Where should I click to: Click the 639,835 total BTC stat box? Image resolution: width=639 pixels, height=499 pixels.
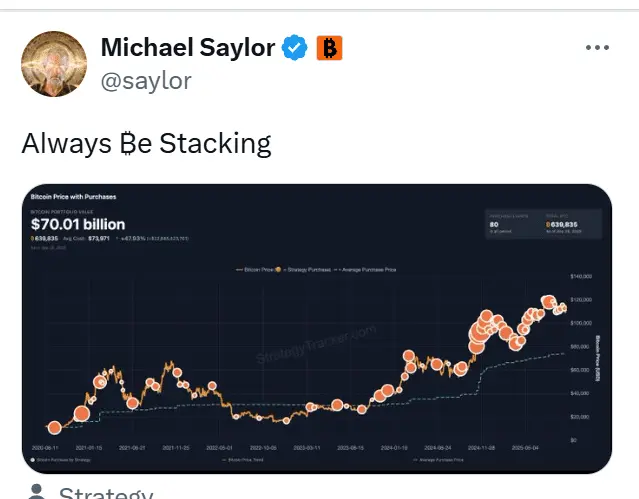(x=563, y=224)
